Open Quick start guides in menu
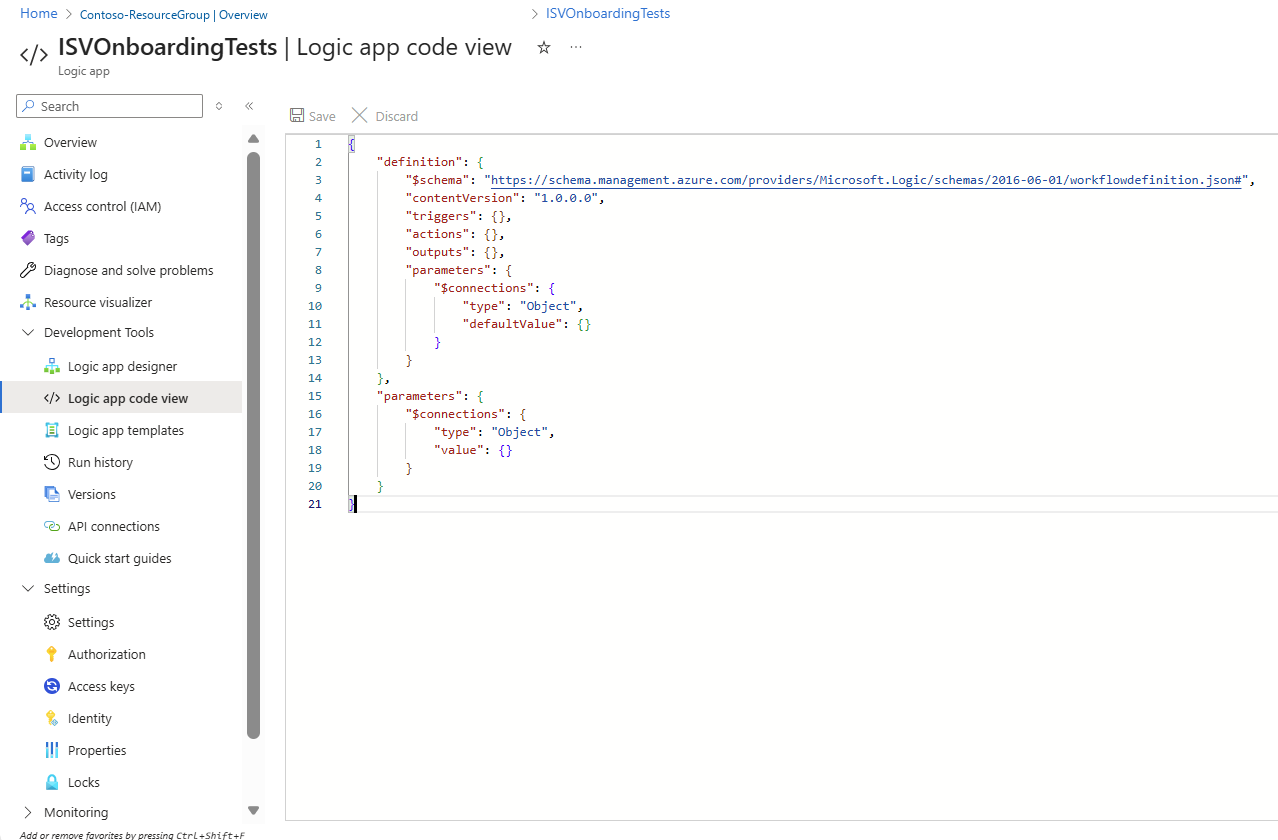This screenshot has height=840, width=1278. pos(121,558)
